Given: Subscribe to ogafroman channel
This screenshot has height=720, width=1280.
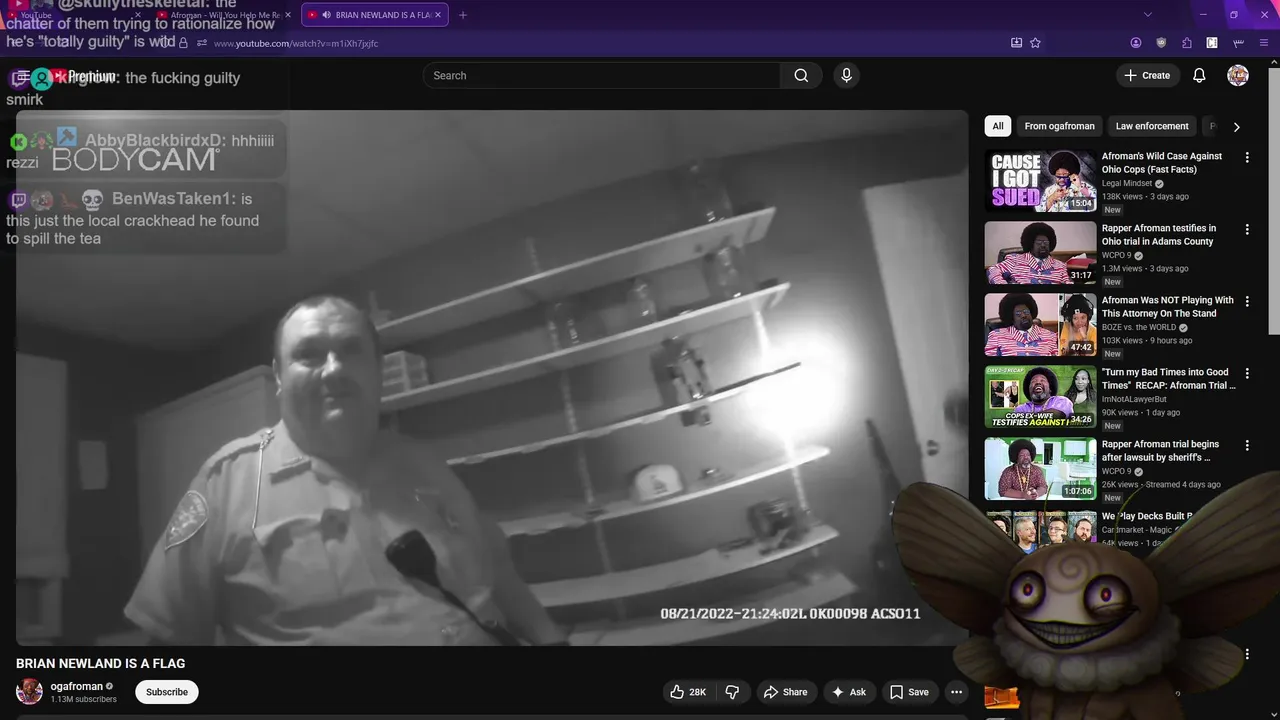Looking at the screenshot, I should click(x=167, y=692).
